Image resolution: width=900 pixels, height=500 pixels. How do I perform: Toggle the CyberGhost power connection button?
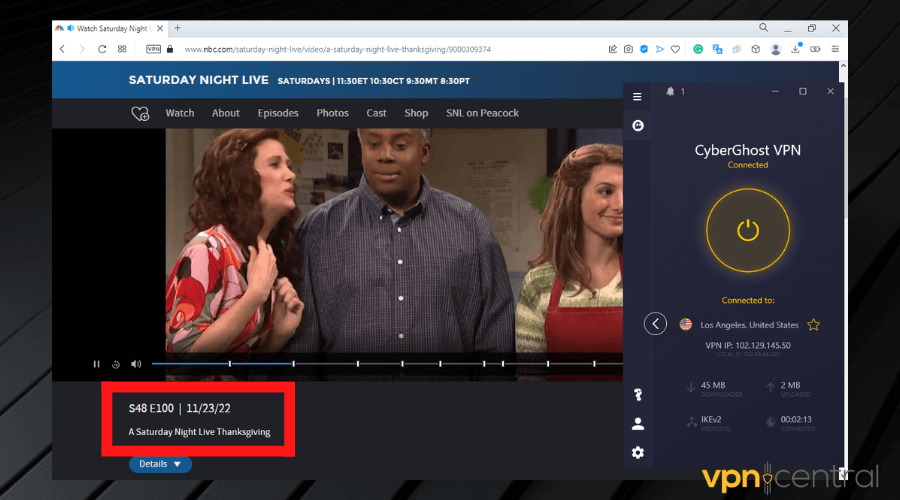(x=748, y=230)
